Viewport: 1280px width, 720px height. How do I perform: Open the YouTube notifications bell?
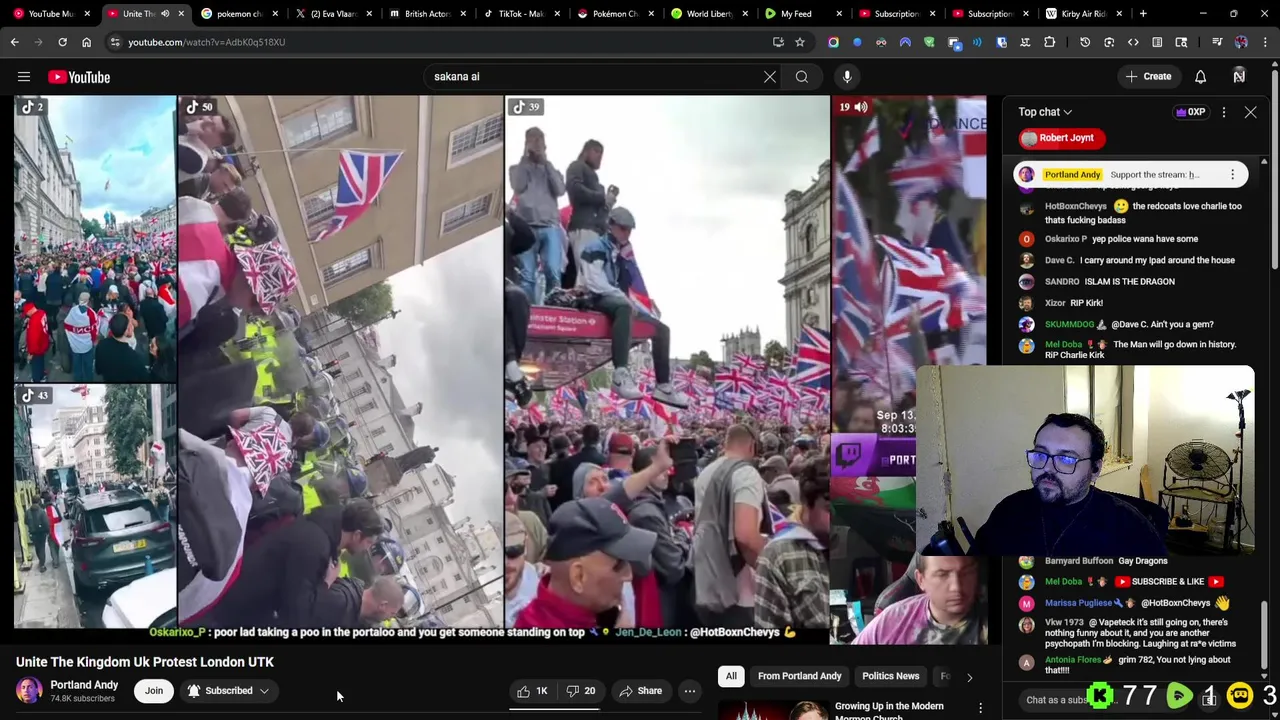tap(1200, 77)
